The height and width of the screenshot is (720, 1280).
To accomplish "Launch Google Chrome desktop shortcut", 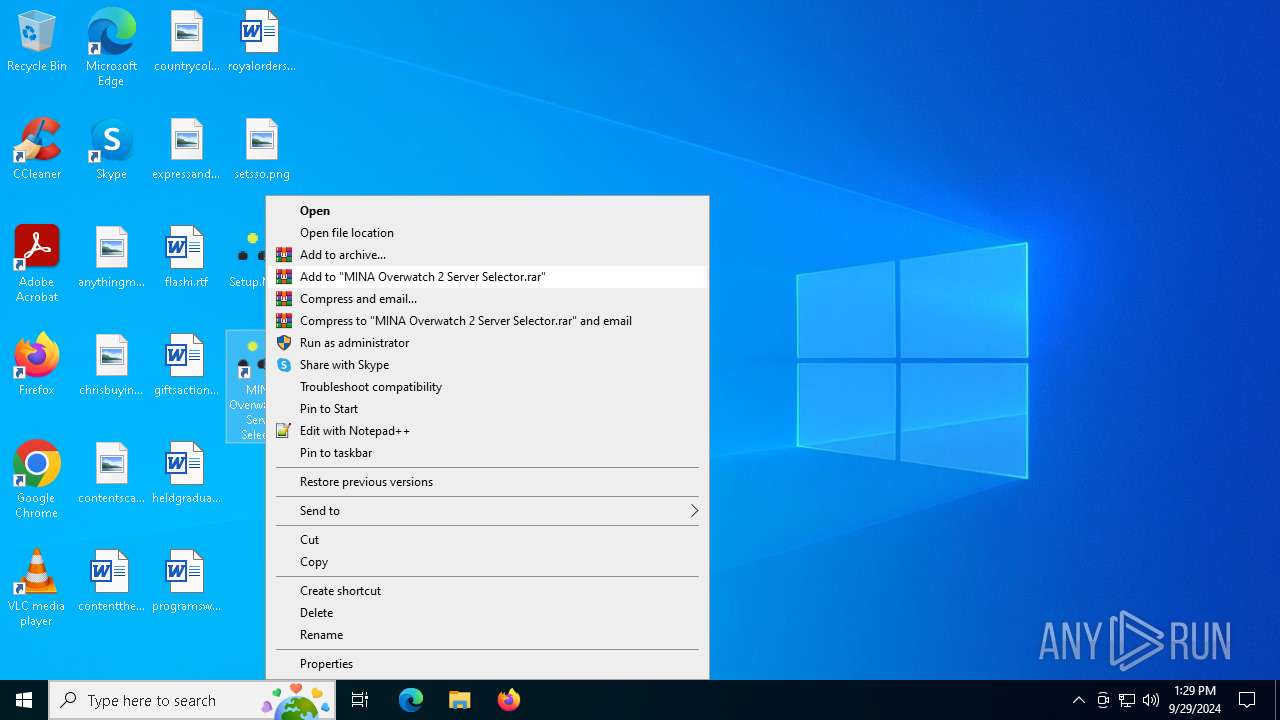I will [x=37, y=478].
